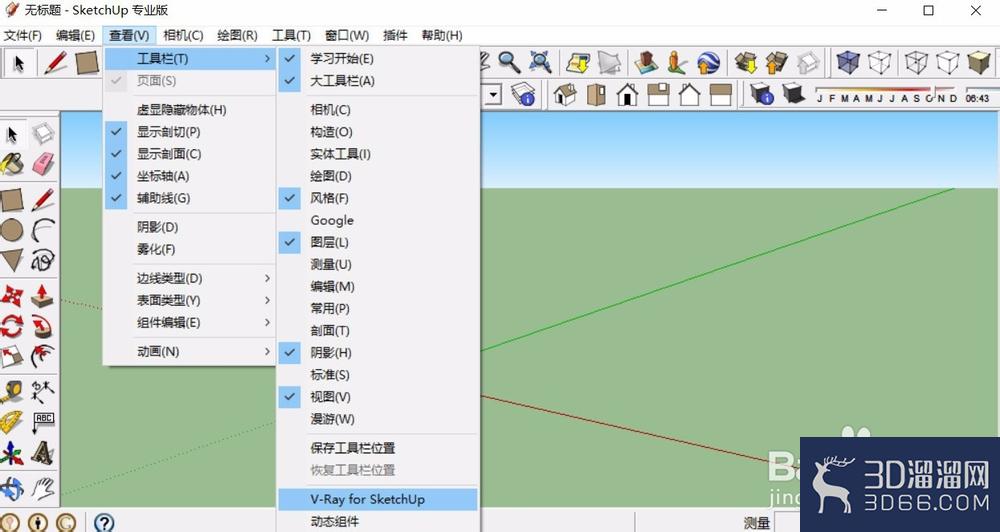Viewport: 1000px width, 532px height.
Task: Activate the 3D Text tool
Action: coord(42,453)
